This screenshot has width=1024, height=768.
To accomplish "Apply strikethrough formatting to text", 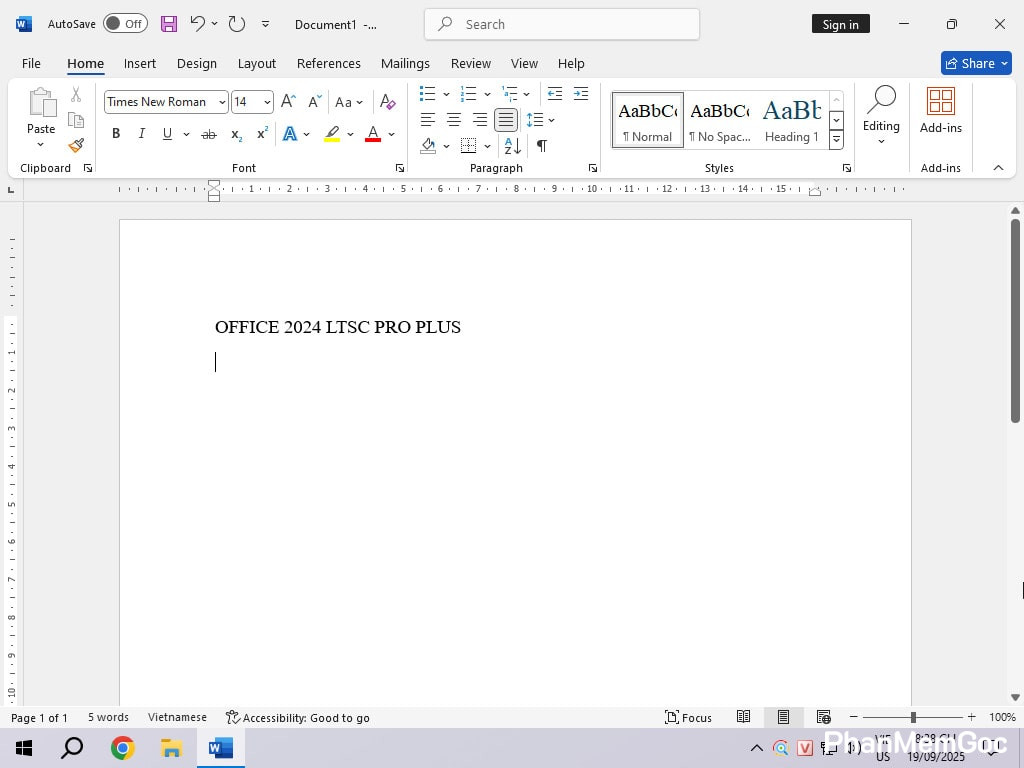I will coord(208,134).
